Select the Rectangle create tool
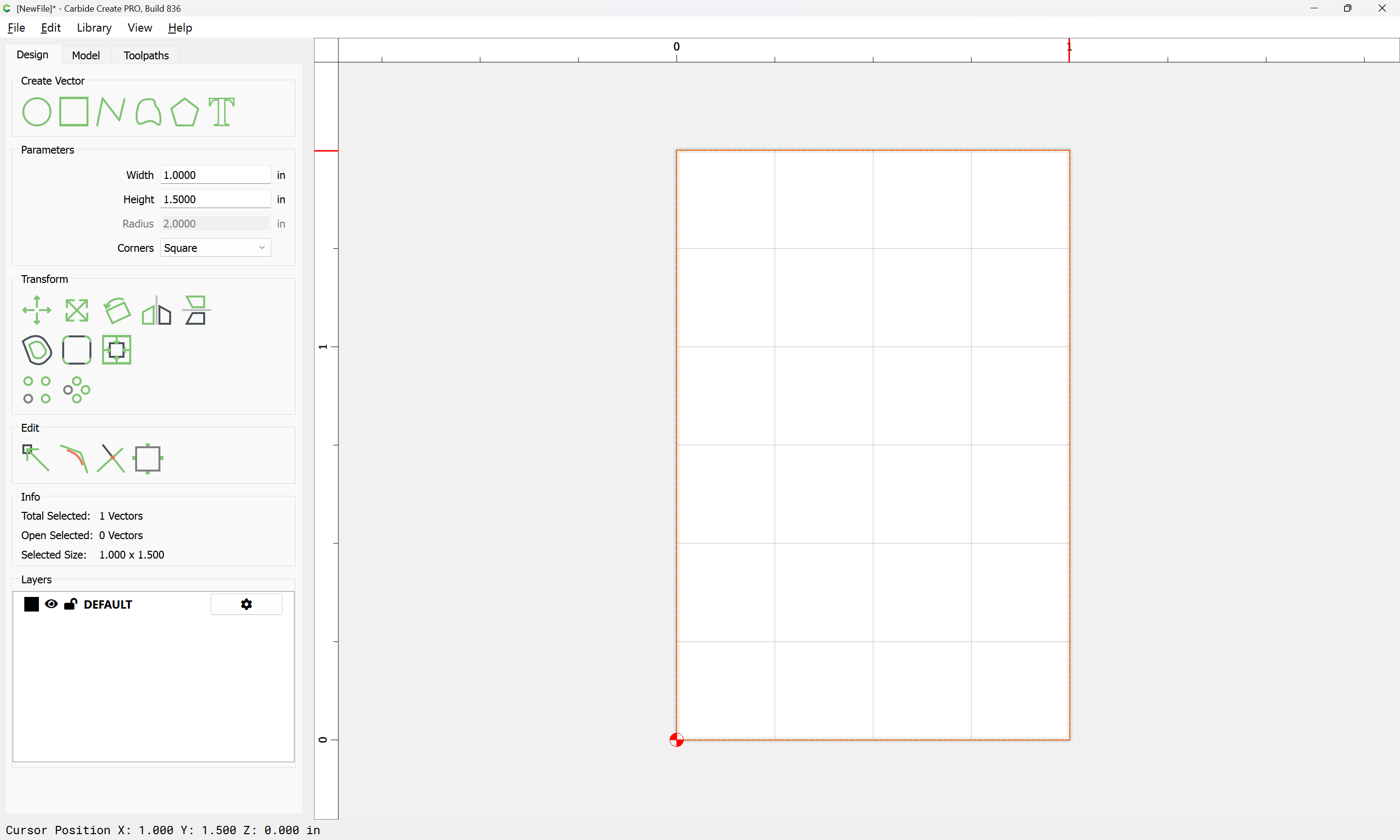Viewport: 1400px width, 840px height. [x=73, y=111]
